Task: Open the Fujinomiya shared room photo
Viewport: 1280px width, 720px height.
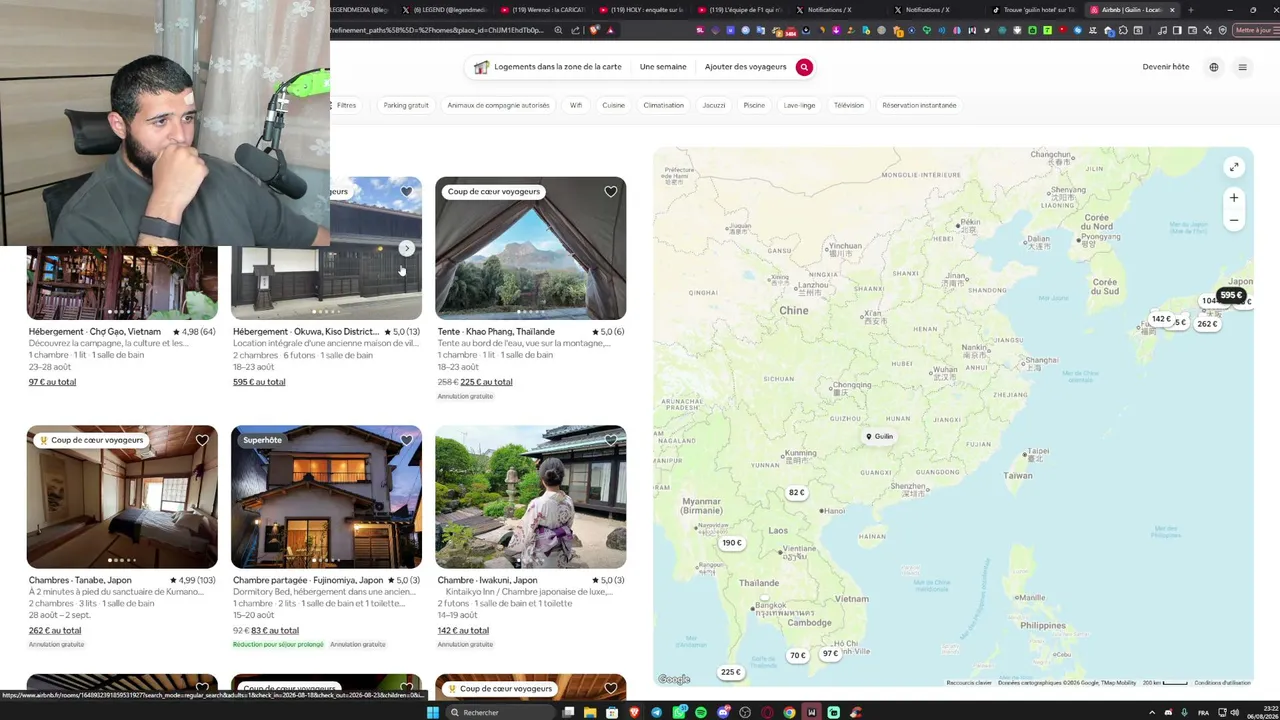Action: [326, 497]
